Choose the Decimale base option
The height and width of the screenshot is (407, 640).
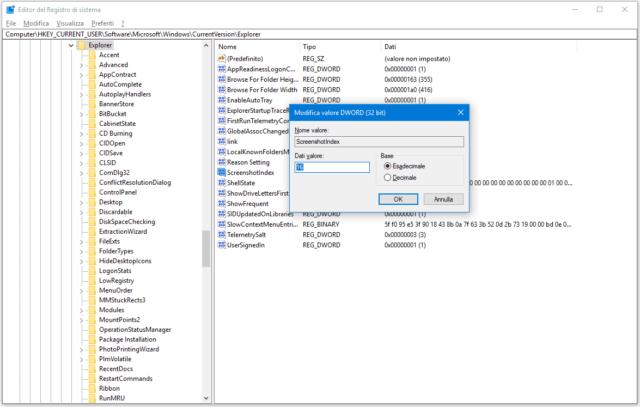pyautogui.click(x=387, y=177)
